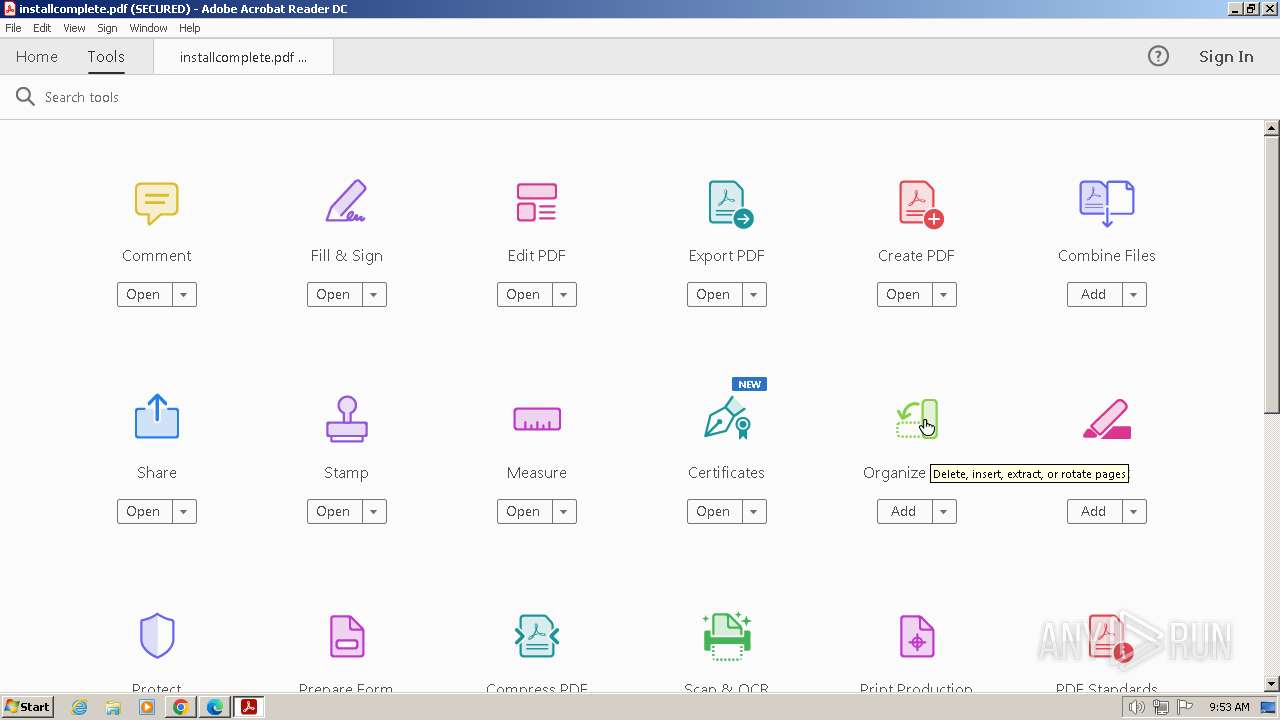The height and width of the screenshot is (720, 1280).
Task: Select the Edit PDF tool icon
Action: coord(537,202)
